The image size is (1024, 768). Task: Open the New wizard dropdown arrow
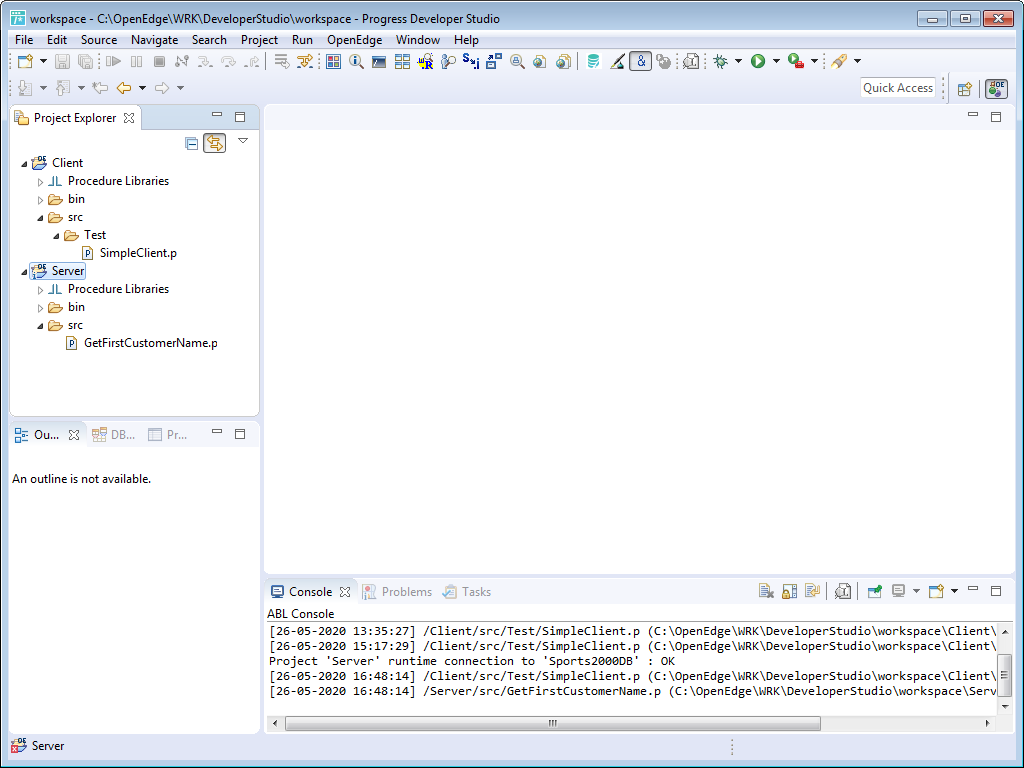pyautogui.click(x=43, y=61)
